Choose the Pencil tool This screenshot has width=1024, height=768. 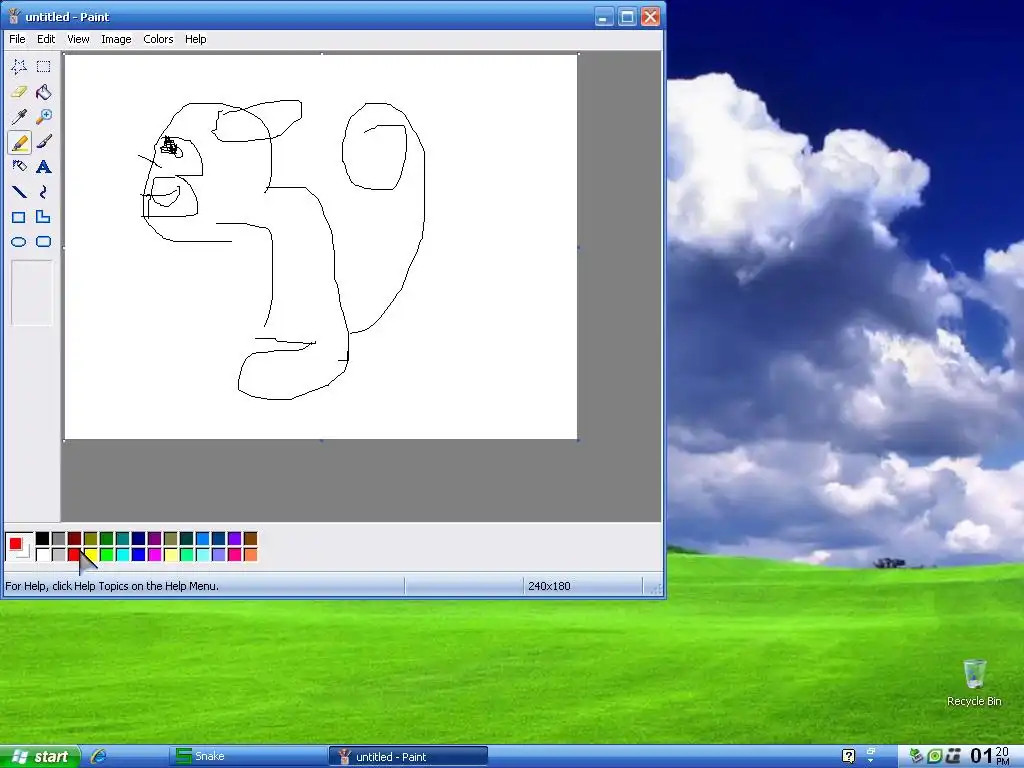(x=19, y=142)
